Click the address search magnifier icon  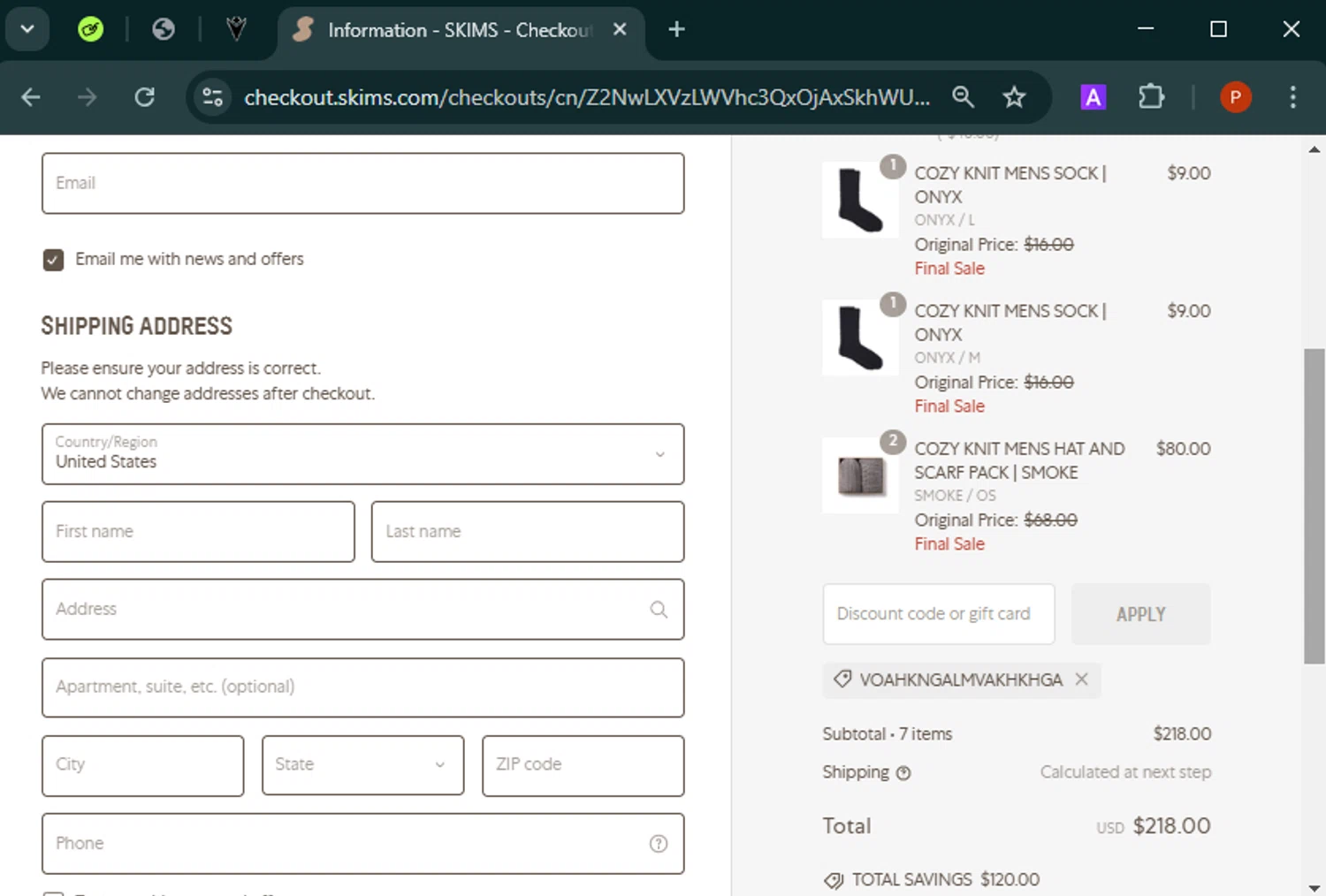click(x=659, y=610)
